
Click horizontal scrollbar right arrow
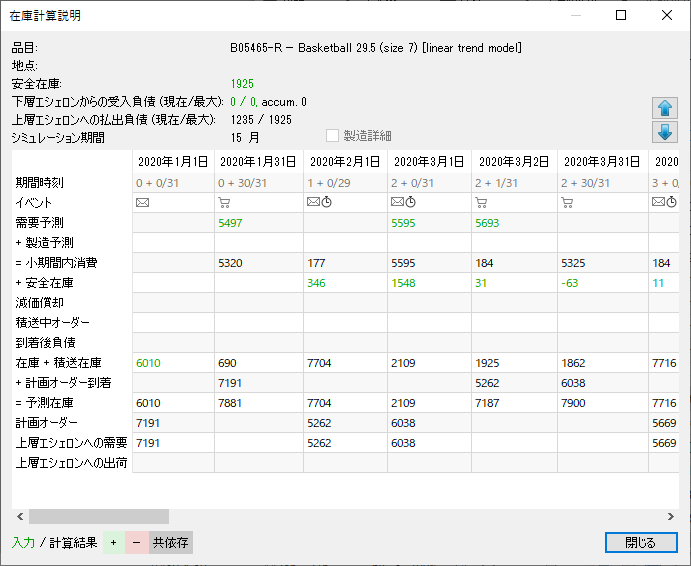click(x=670, y=516)
